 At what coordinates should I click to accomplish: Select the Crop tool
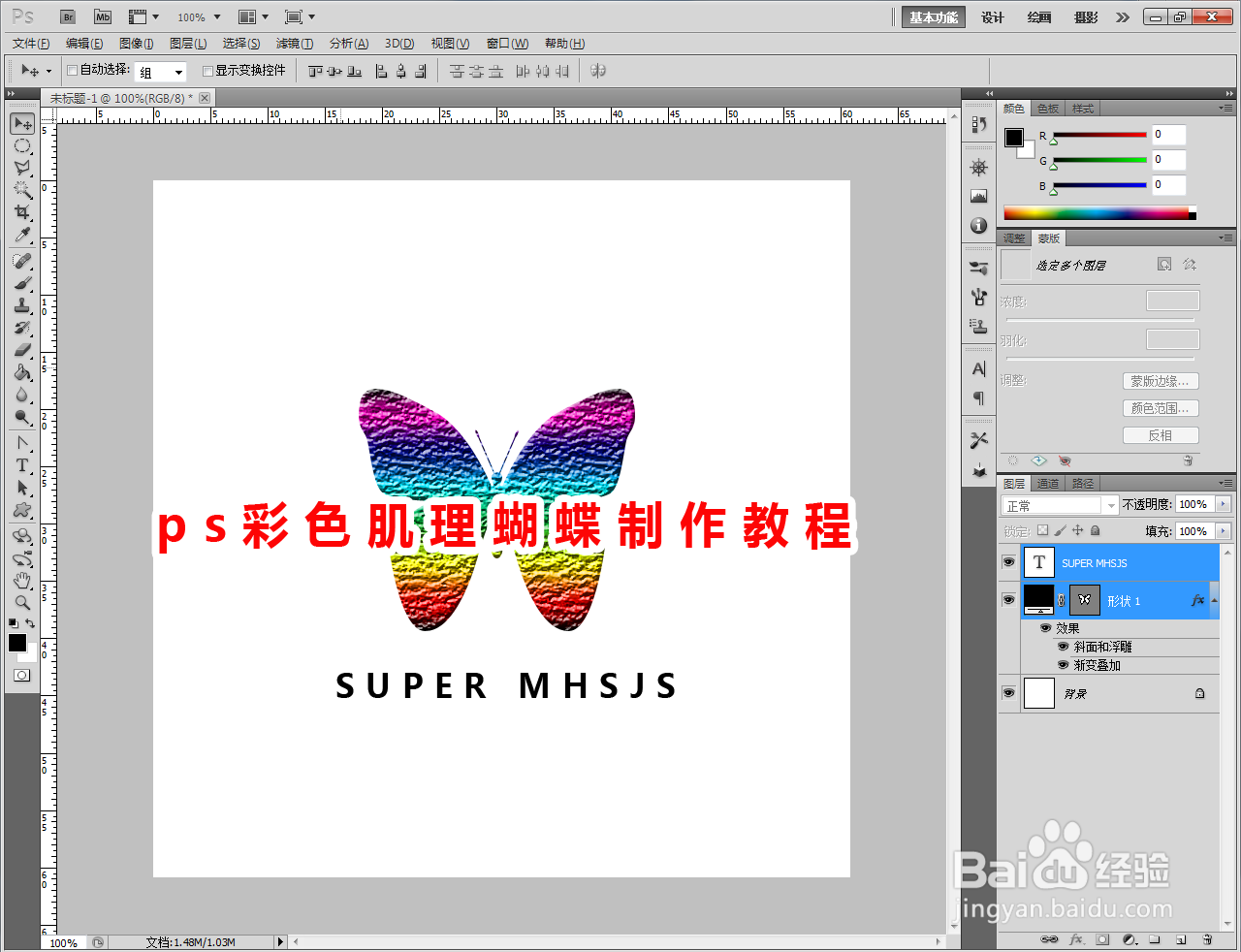pos(22,212)
